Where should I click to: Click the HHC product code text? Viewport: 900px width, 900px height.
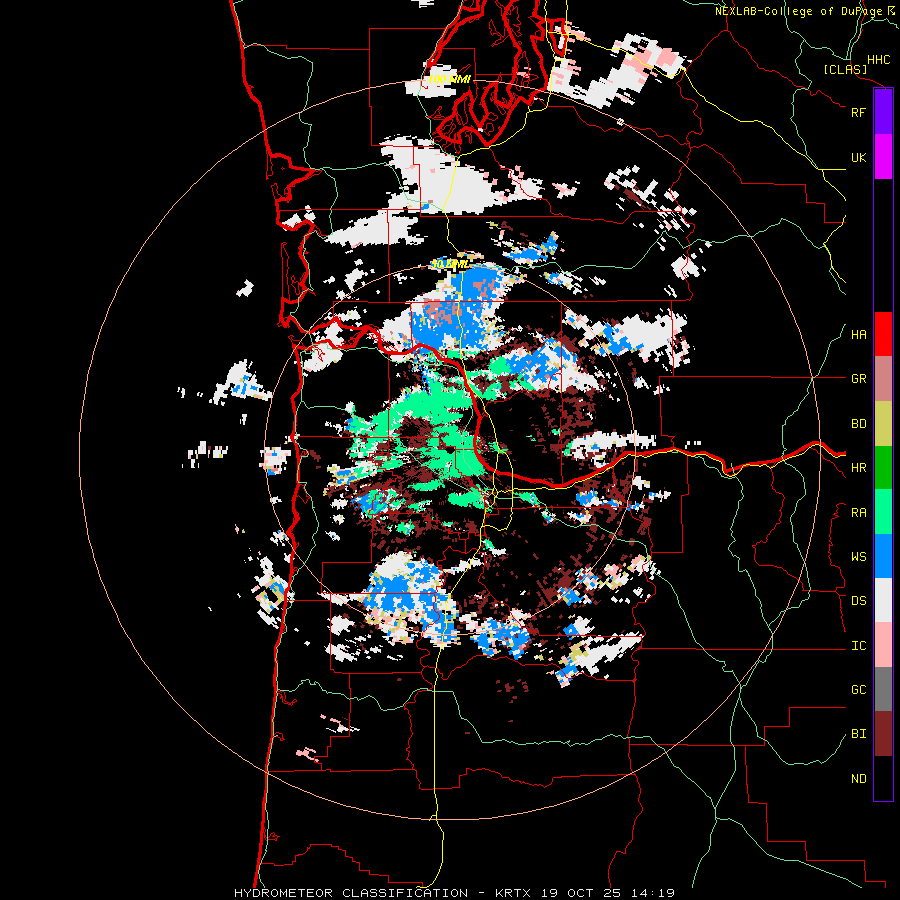[x=878, y=60]
